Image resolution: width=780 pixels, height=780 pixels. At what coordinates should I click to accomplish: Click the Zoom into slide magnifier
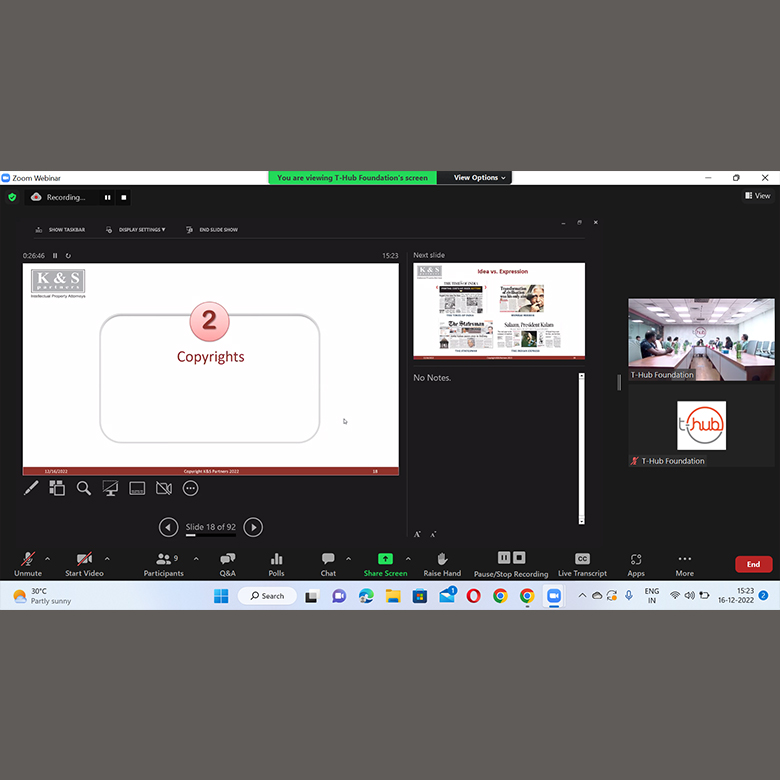[84, 488]
